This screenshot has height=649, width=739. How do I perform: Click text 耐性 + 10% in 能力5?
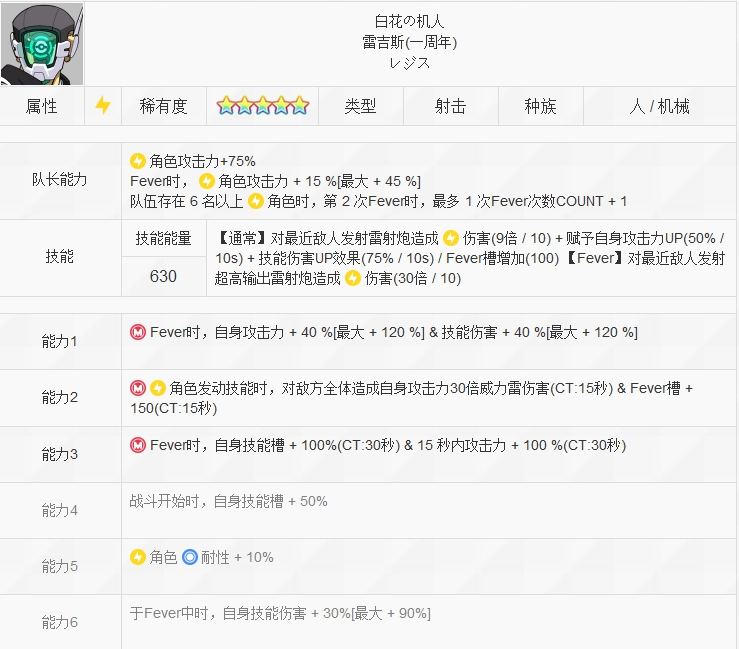[237, 557]
